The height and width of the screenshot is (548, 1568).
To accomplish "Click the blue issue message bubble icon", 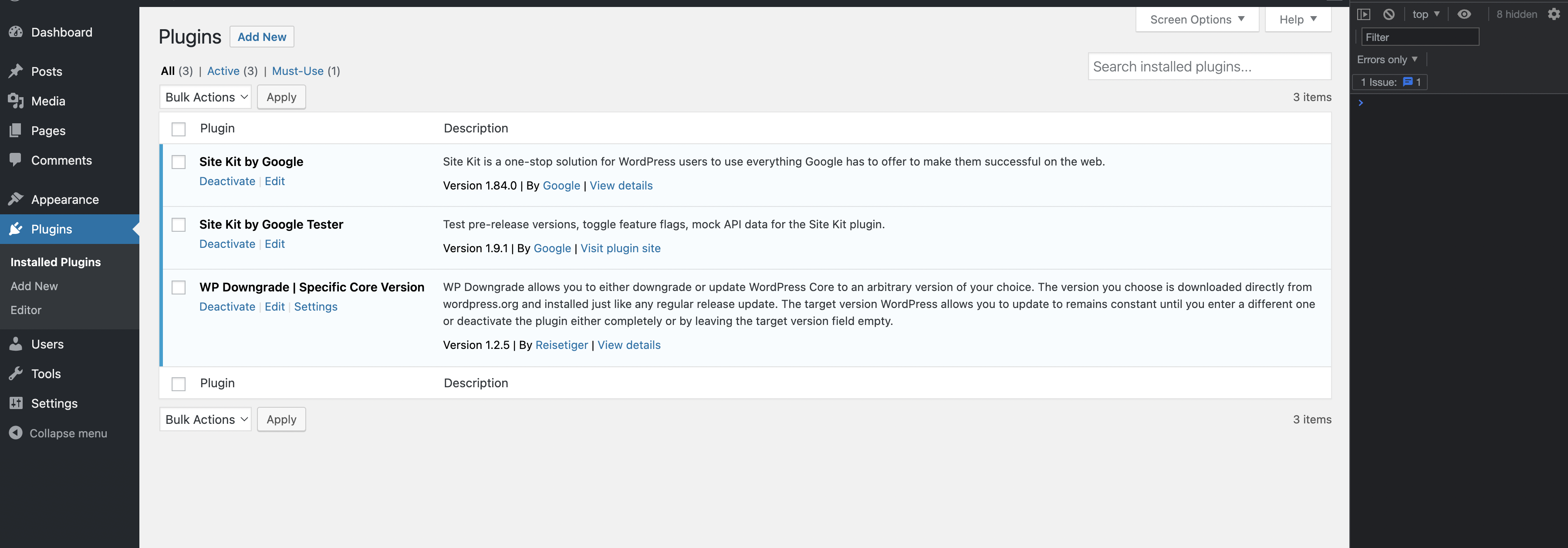I will tap(1408, 81).
